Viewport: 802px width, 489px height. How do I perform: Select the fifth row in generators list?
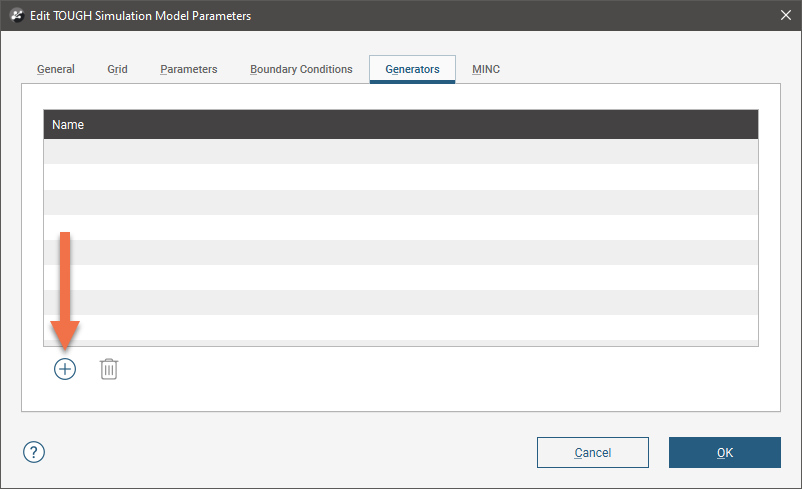(400, 252)
